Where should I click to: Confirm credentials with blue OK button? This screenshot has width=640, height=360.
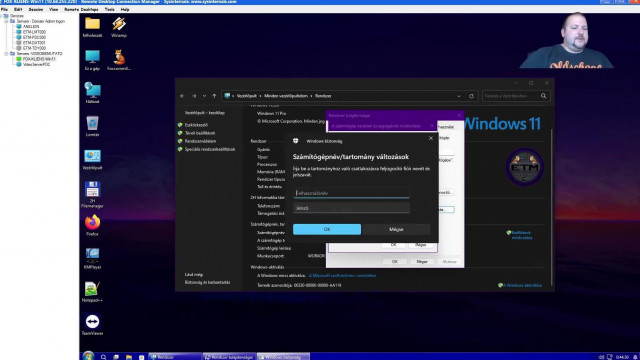click(327, 229)
